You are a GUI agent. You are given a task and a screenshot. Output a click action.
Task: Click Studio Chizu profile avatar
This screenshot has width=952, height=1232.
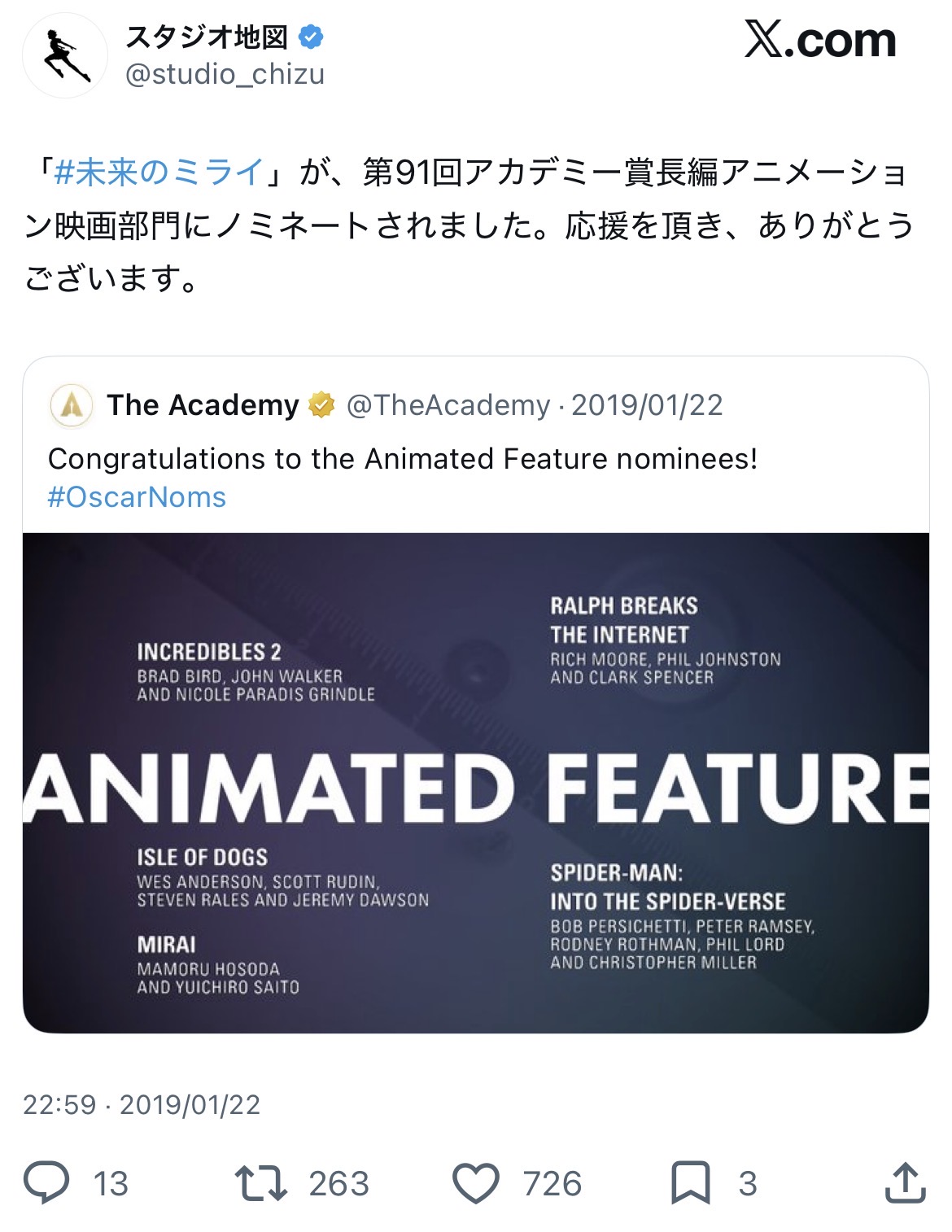click(x=65, y=56)
